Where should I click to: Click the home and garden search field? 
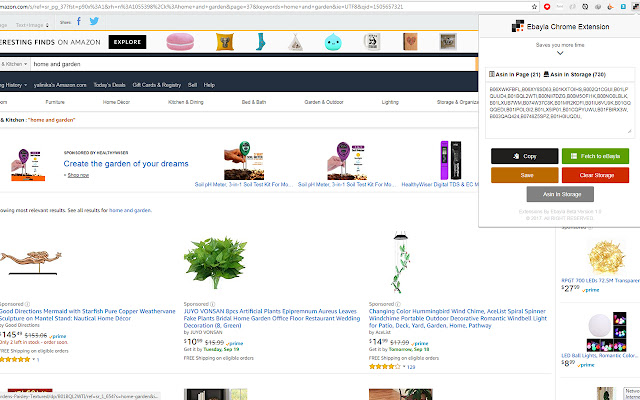click(253, 64)
